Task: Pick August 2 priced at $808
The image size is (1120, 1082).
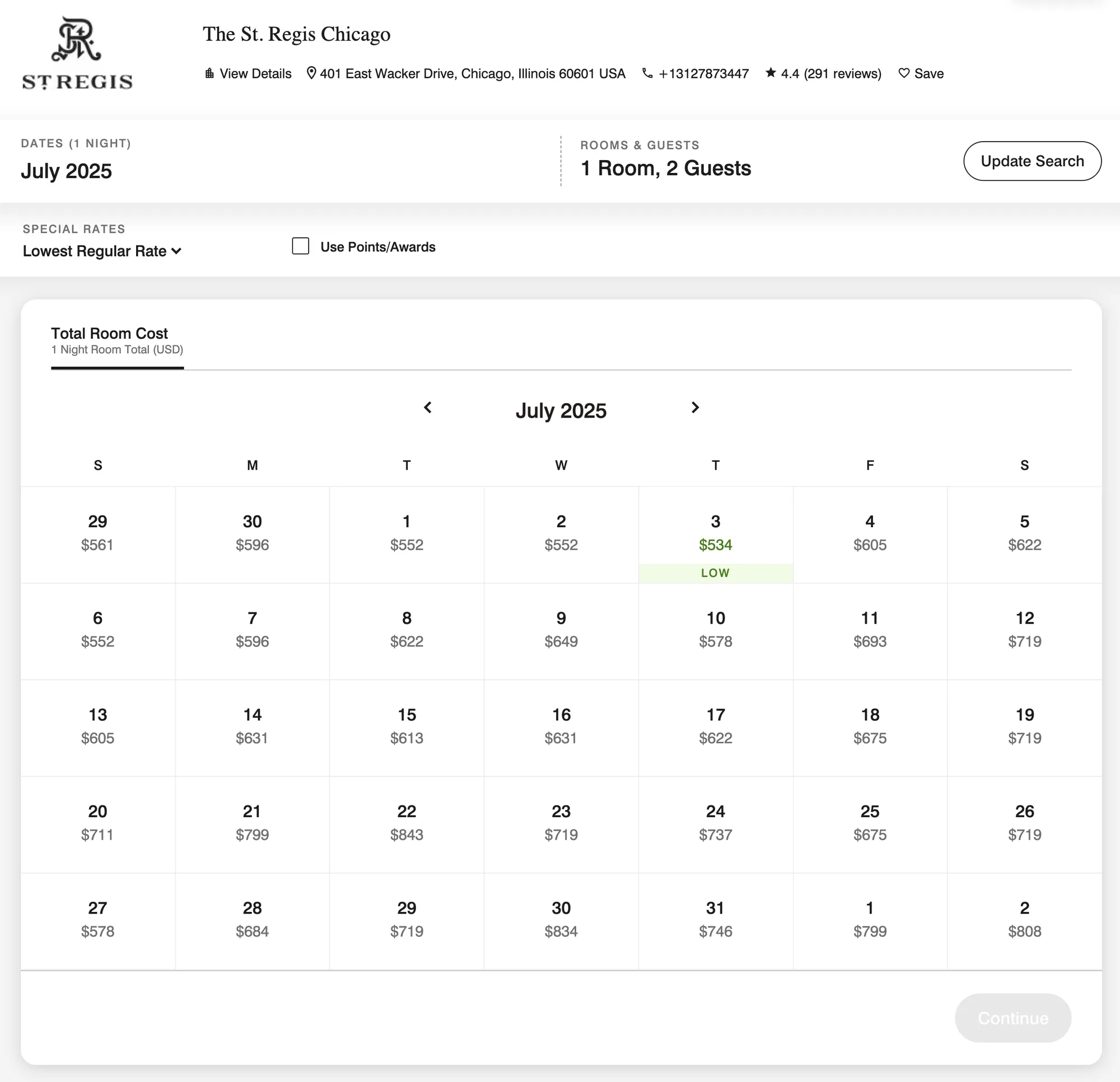Action: (1025, 921)
